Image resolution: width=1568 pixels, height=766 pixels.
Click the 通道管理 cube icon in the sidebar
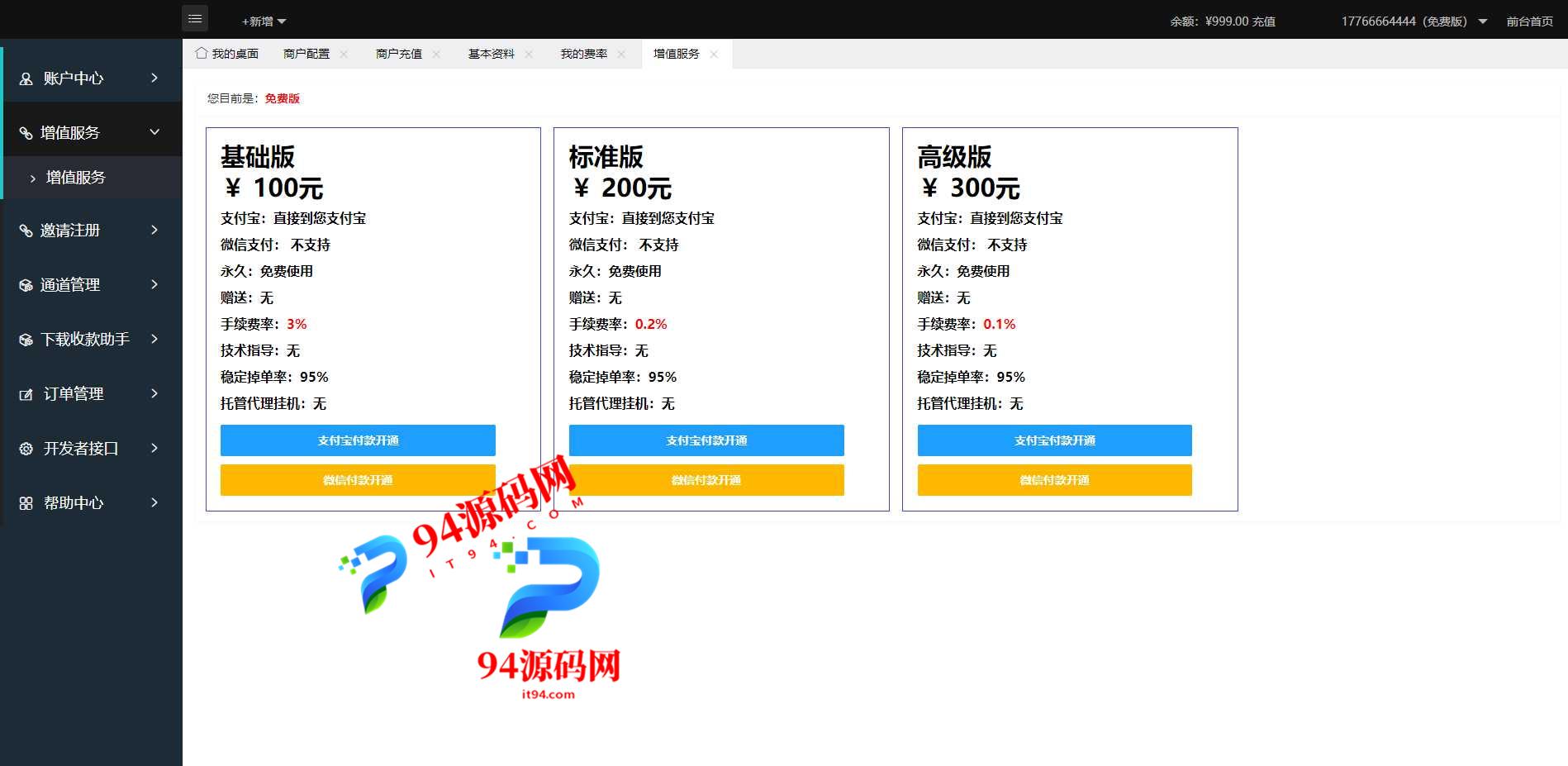[26, 285]
